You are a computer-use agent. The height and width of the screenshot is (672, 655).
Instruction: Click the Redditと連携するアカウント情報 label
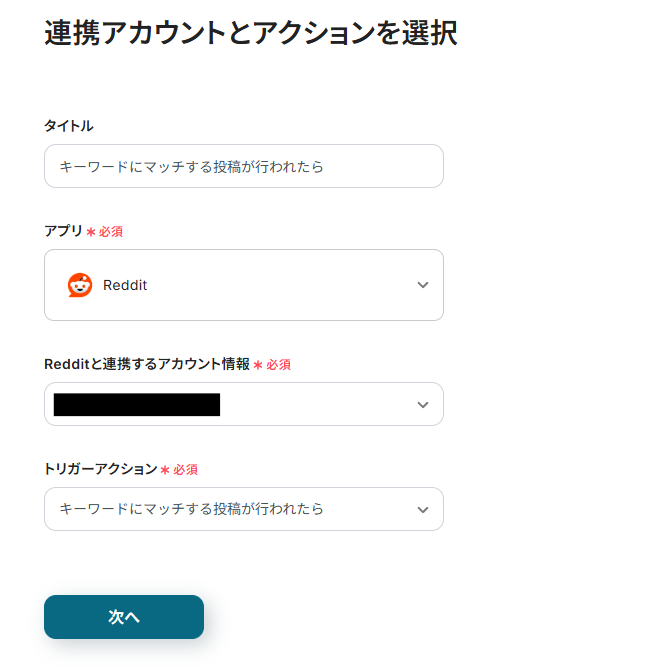click(147, 364)
